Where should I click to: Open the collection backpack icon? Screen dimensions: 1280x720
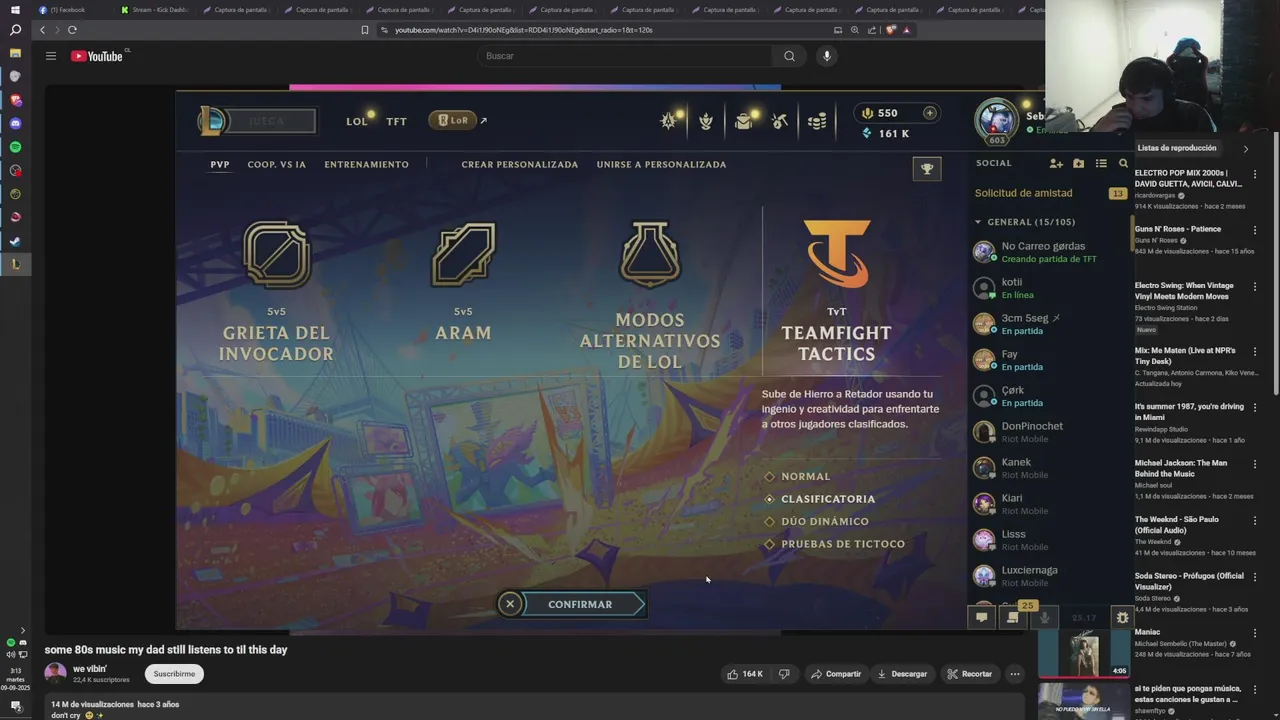743,121
